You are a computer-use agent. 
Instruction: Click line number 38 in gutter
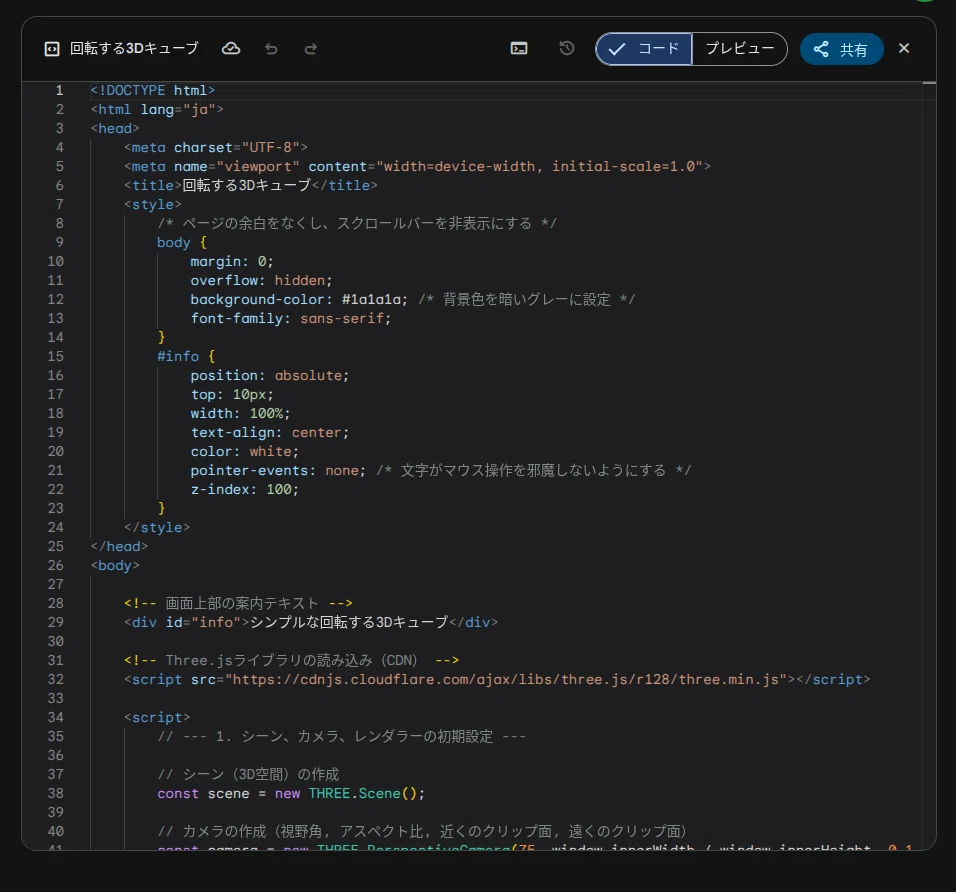click(x=55, y=793)
